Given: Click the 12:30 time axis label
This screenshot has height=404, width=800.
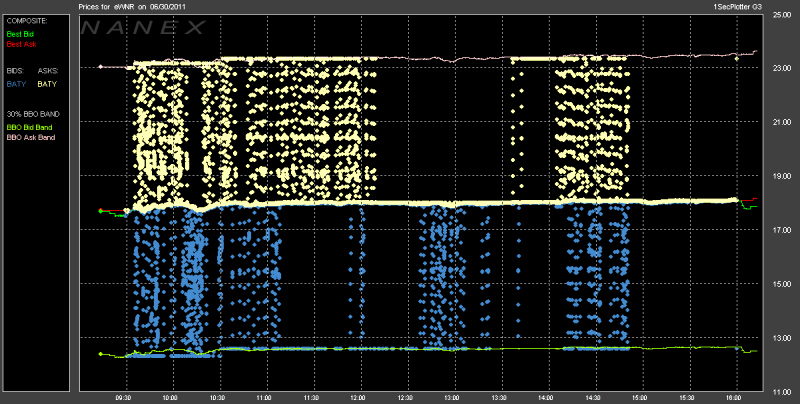Looking at the screenshot, I should click(x=406, y=397).
